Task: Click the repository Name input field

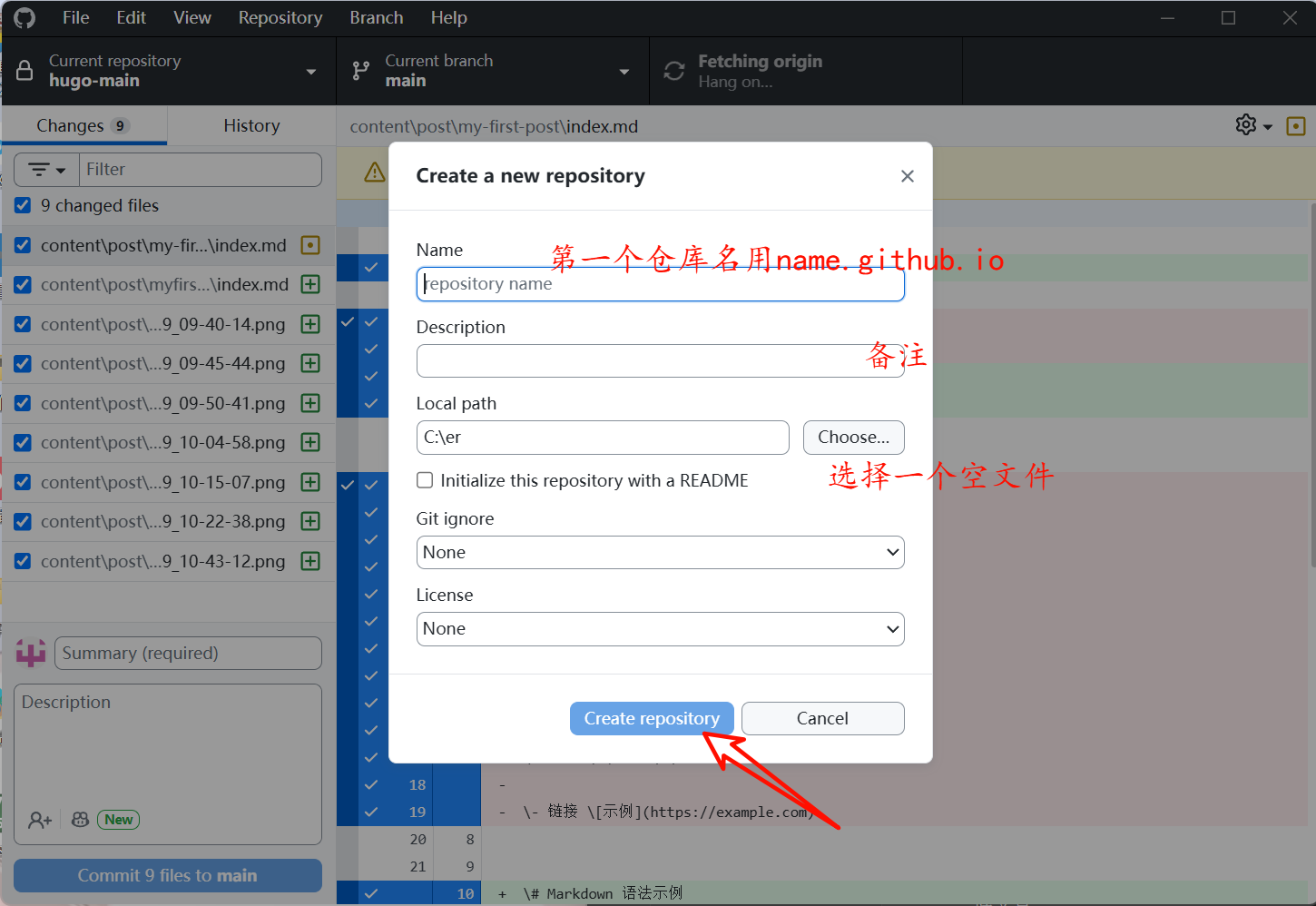Action: (660, 284)
